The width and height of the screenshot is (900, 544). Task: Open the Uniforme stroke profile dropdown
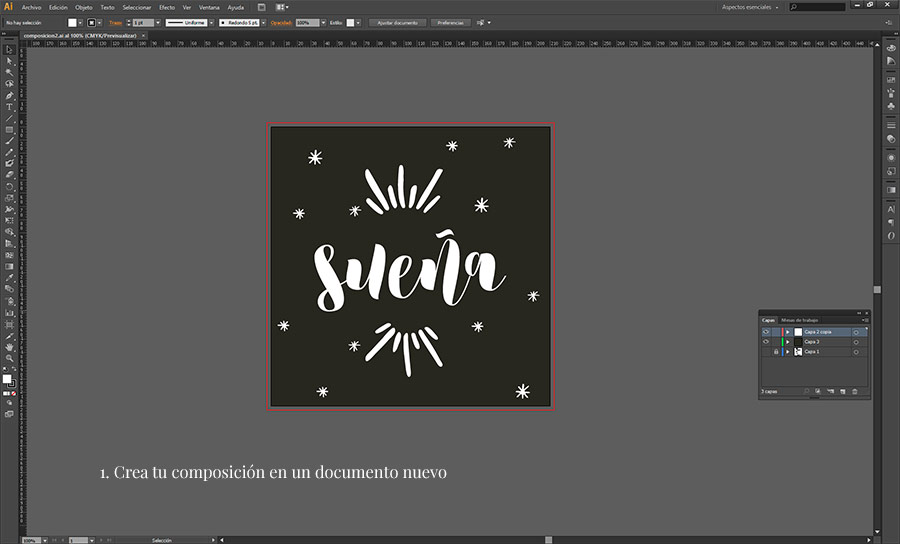pyautogui.click(x=211, y=23)
